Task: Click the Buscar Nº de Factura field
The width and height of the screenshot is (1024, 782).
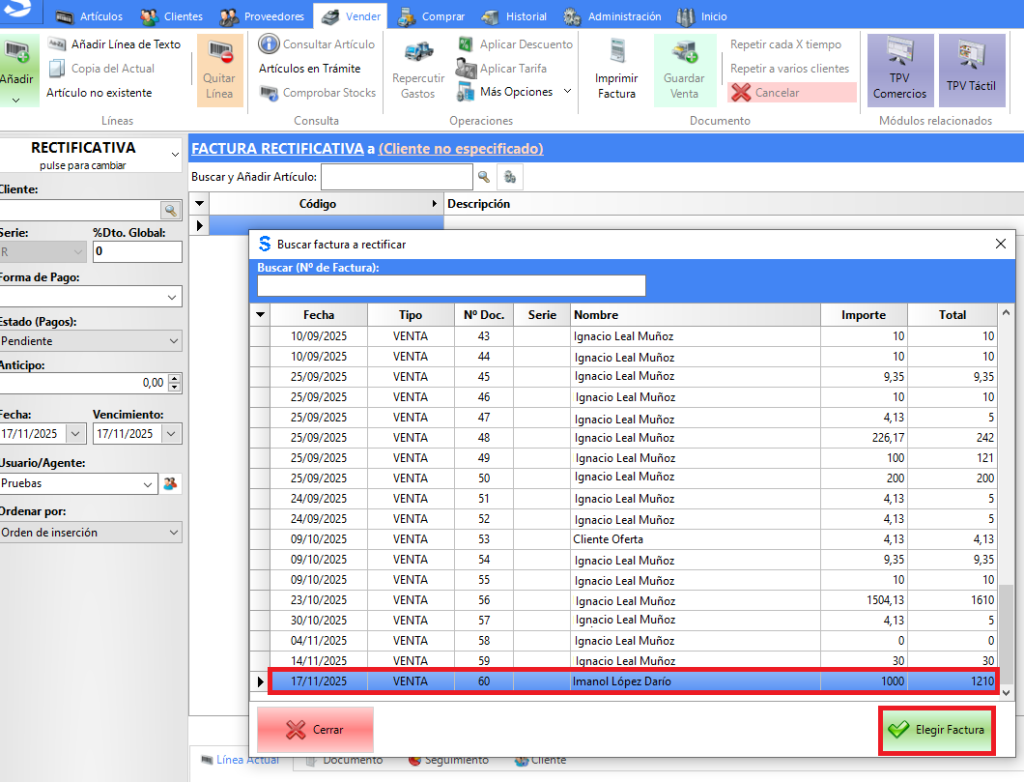Action: [x=451, y=286]
